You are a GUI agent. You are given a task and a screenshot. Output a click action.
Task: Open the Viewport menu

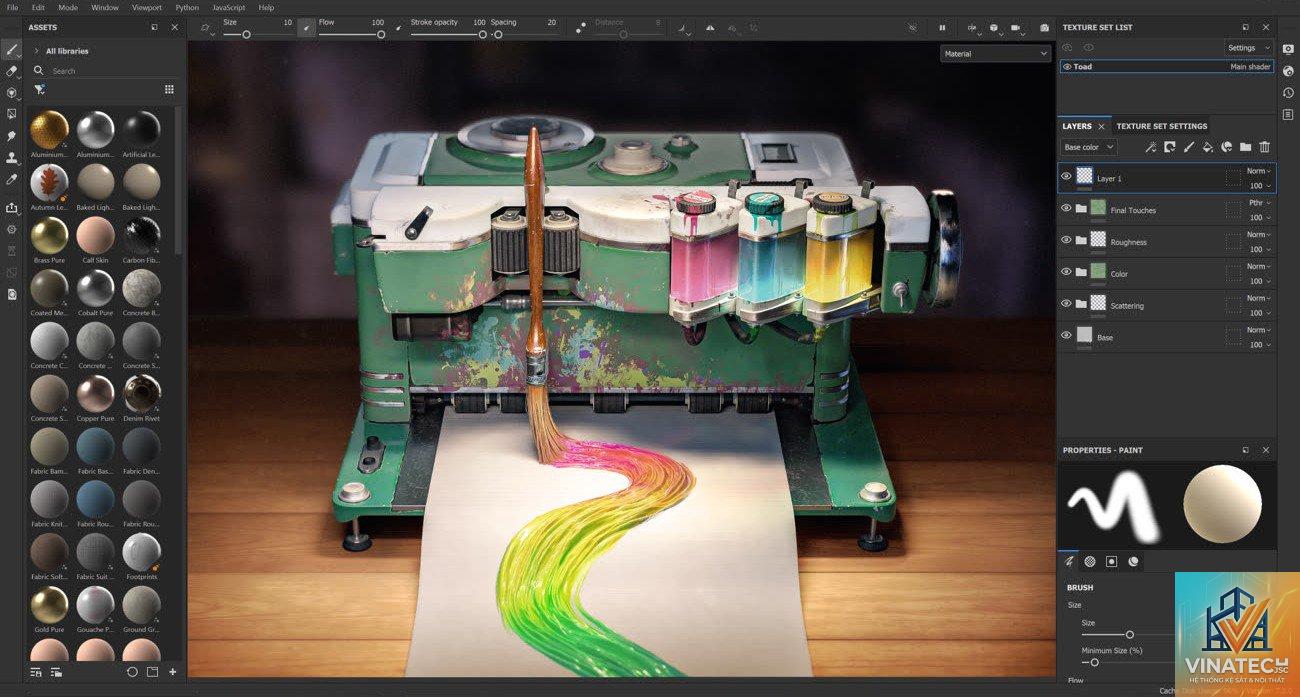147,7
